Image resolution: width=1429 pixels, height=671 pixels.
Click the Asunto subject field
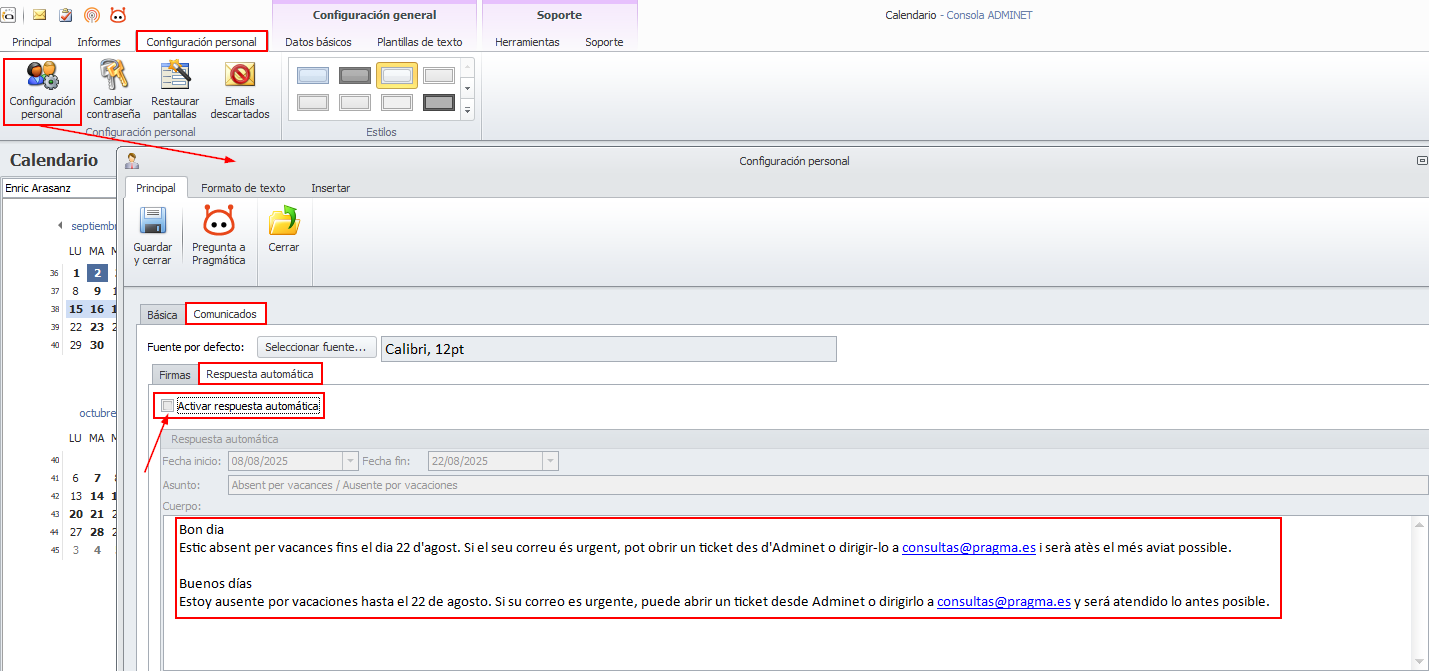click(x=828, y=485)
